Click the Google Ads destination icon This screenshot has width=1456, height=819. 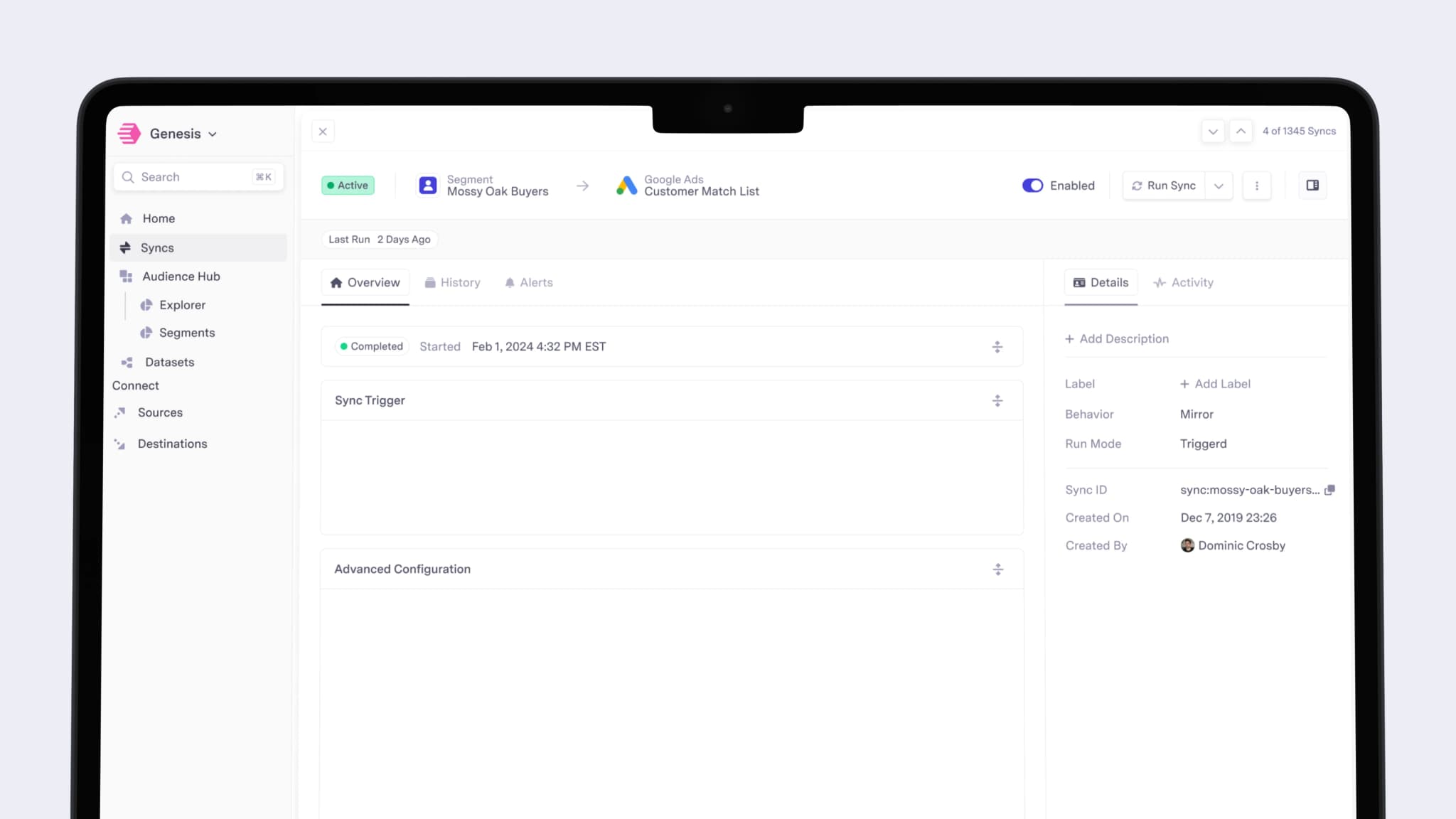click(x=626, y=186)
